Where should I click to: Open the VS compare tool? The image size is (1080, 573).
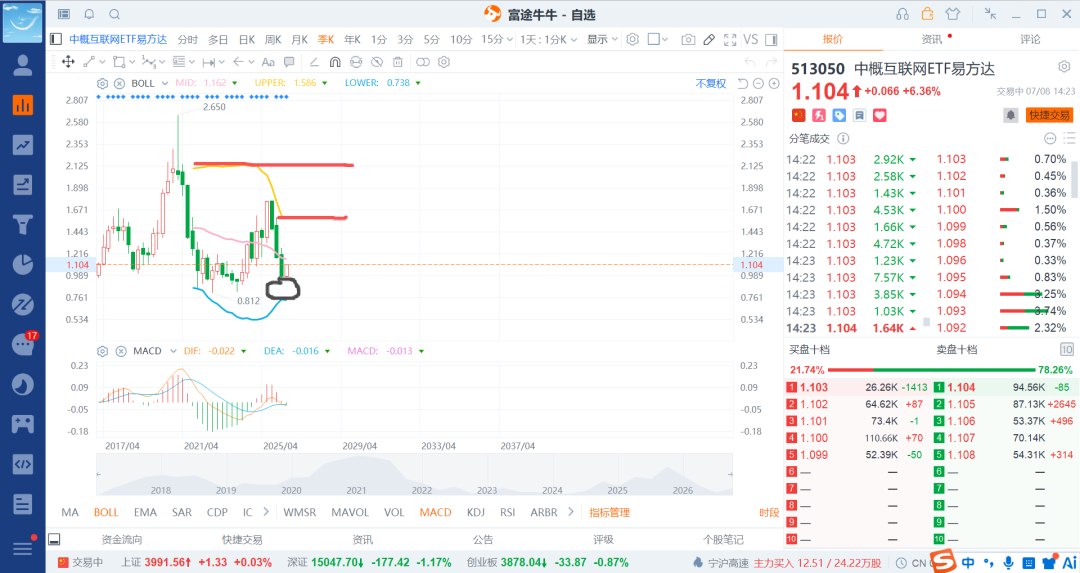751,40
